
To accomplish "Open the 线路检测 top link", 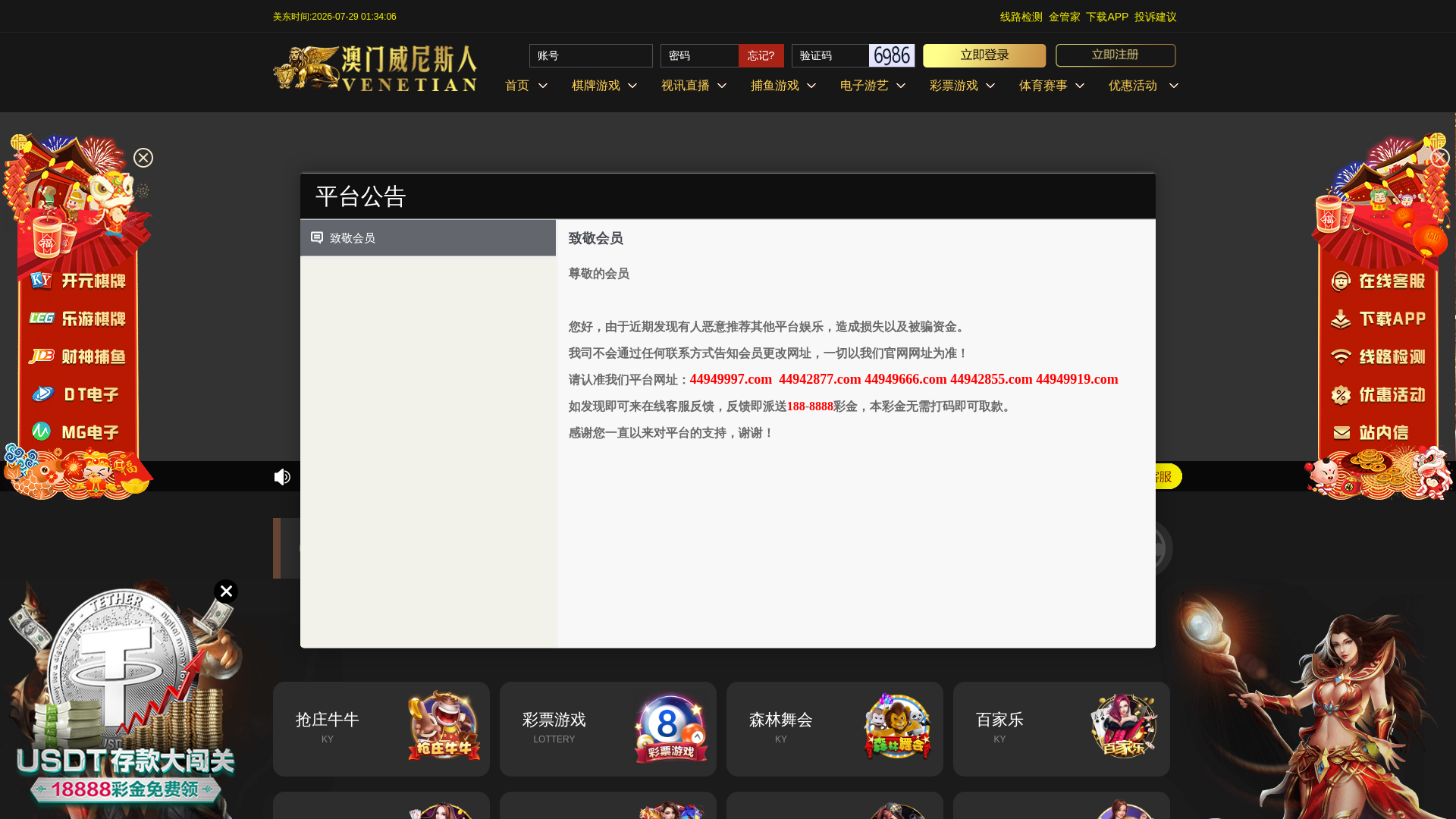I will click(1021, 17).
